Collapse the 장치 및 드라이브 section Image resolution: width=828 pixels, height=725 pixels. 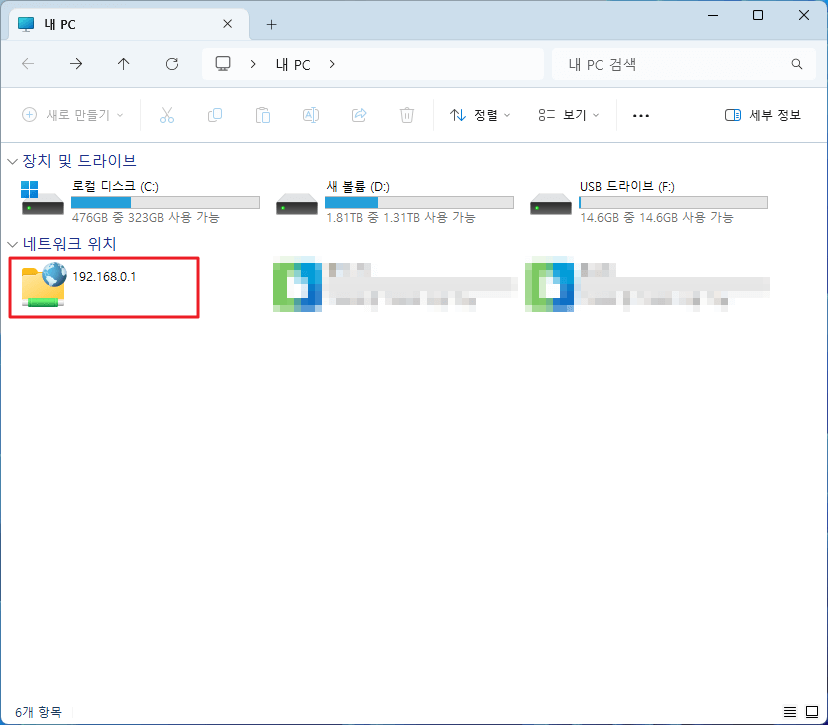point(10,160)
